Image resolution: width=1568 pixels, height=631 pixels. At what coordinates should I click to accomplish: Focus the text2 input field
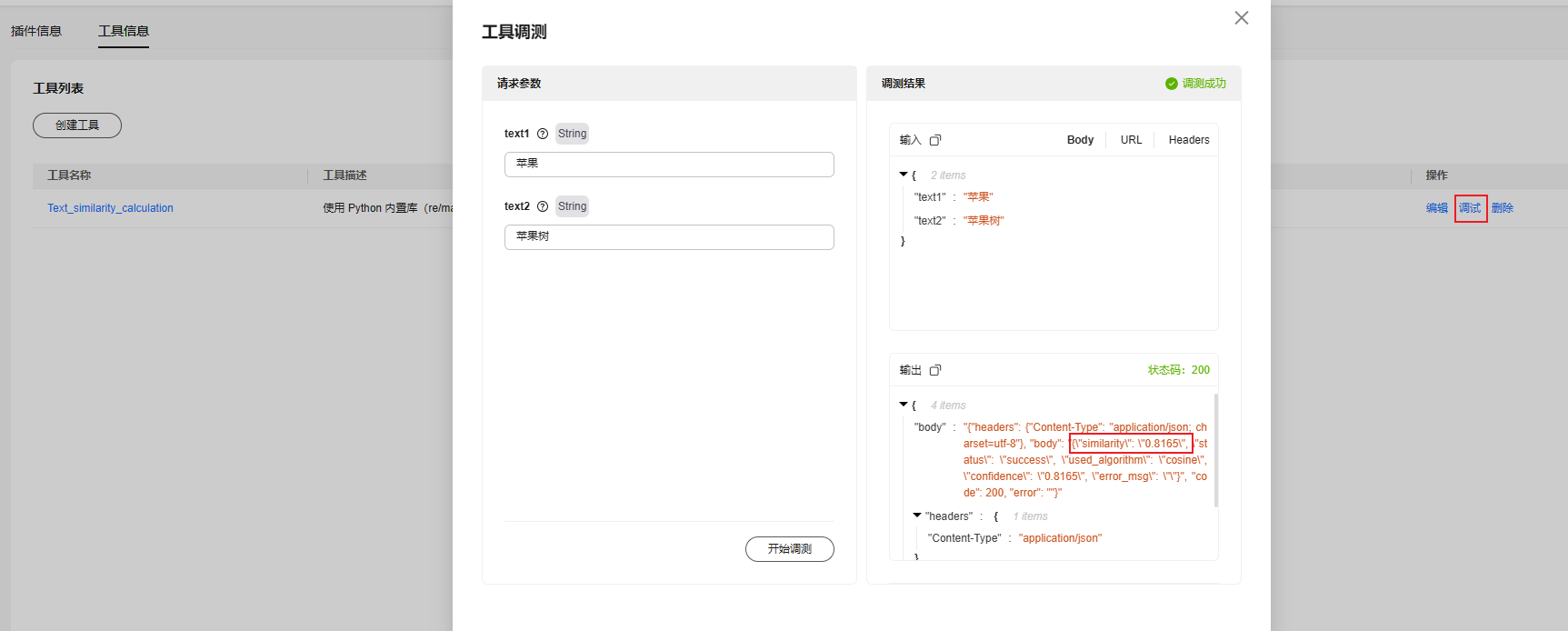point(669,237)
